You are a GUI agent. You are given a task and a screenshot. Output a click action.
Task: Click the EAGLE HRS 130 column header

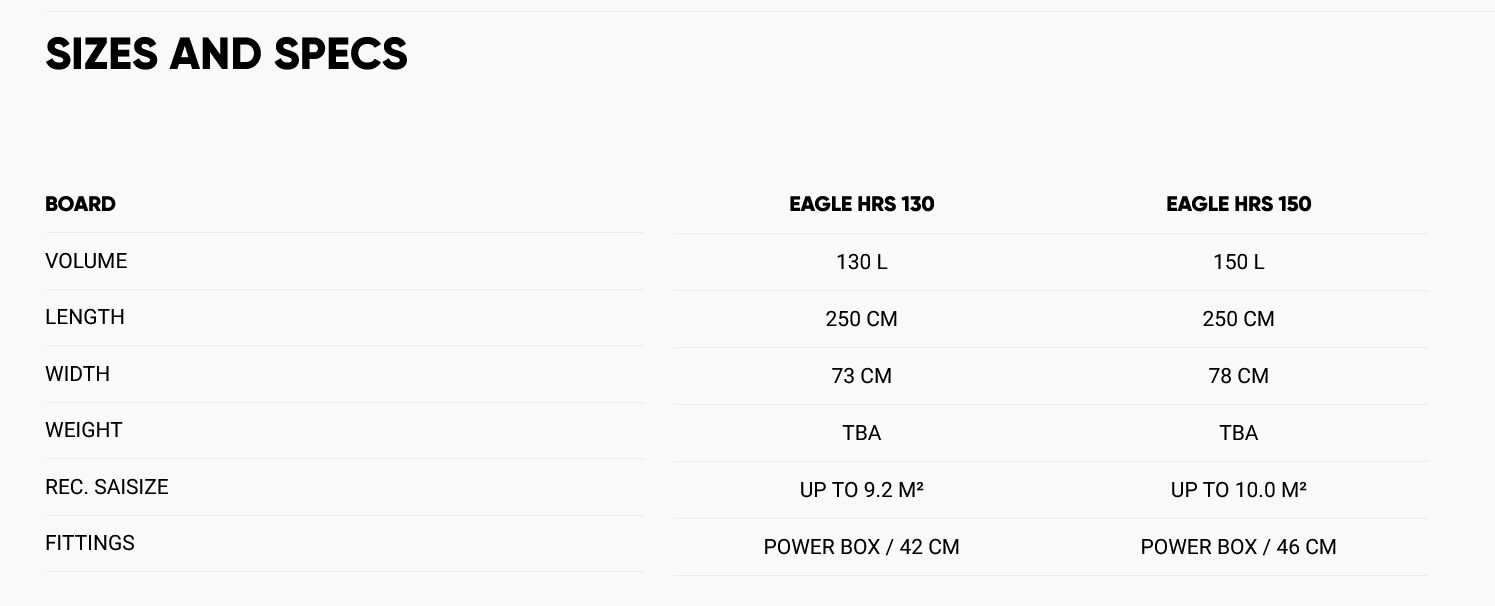coord(861,204)
